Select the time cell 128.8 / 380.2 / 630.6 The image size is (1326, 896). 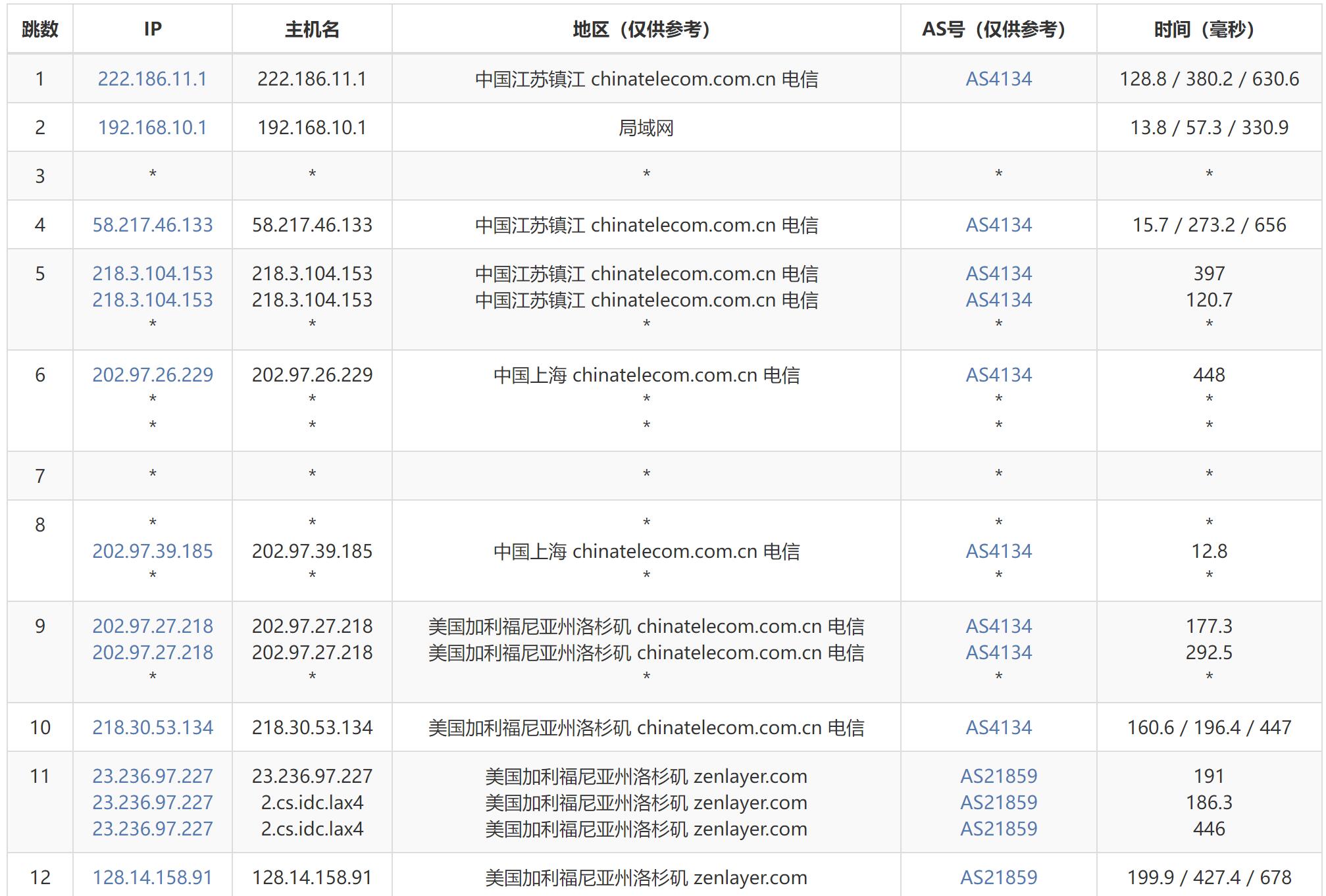[x=1209, y=79]
